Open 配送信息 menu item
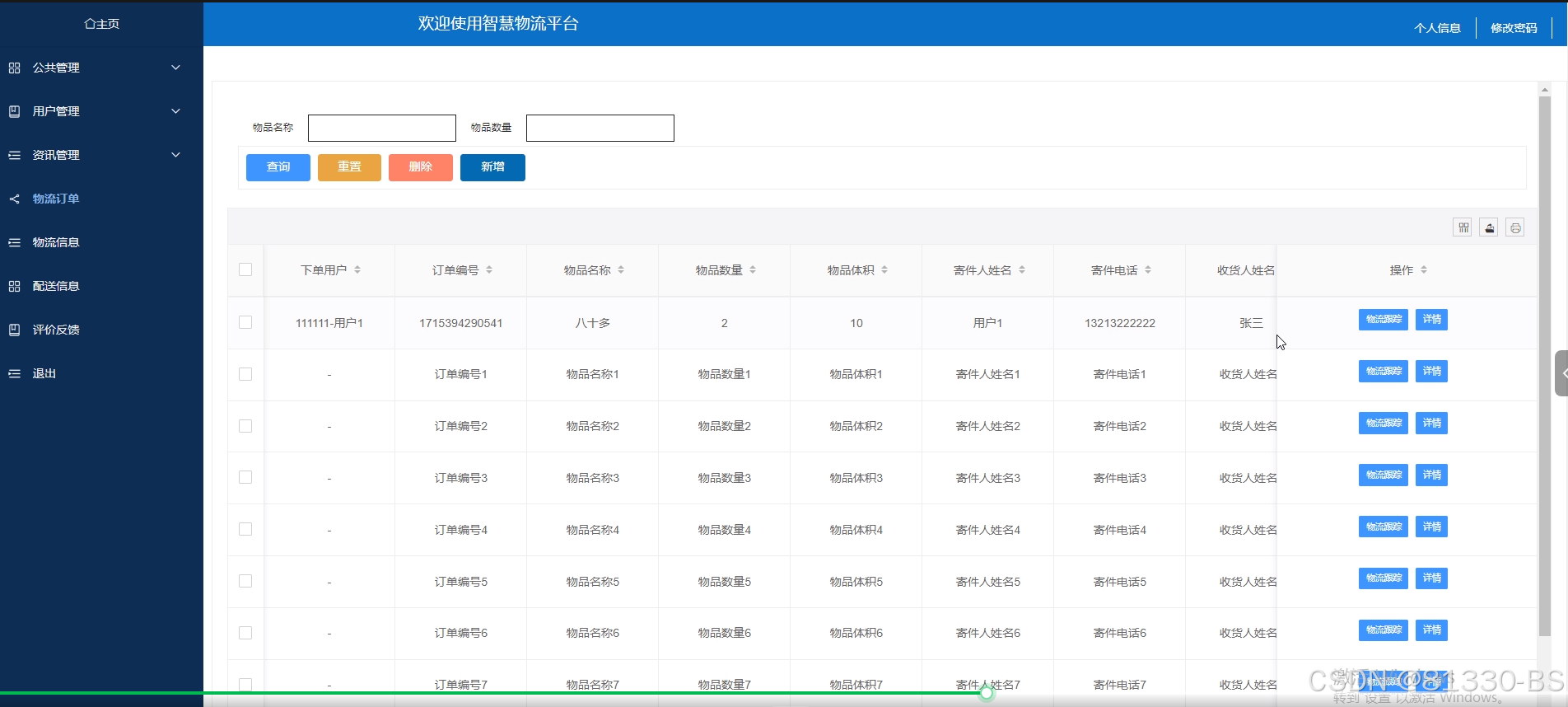1568x707 pixels. click(x=56, y=286)
